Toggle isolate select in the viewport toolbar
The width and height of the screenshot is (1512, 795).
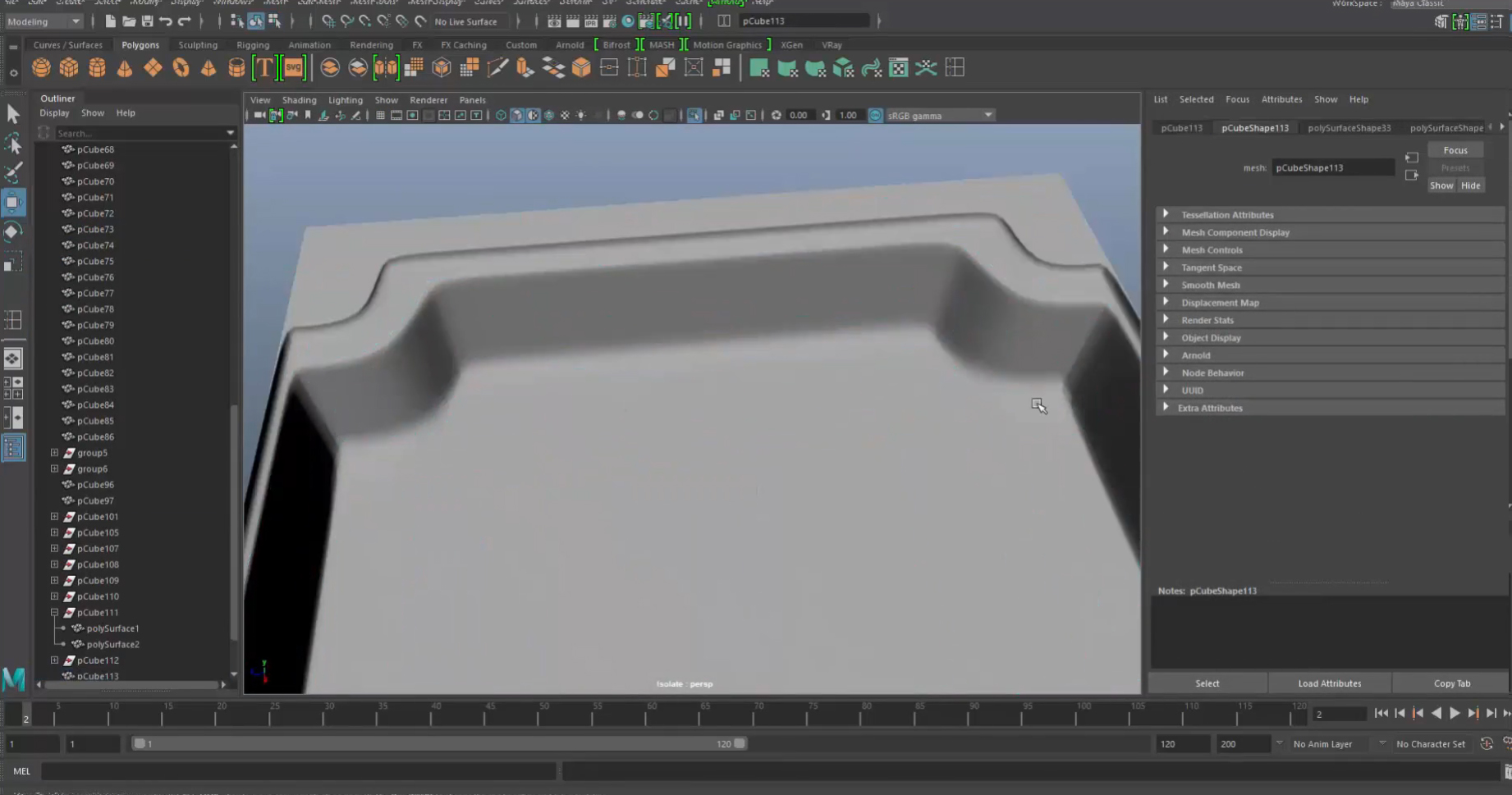[694, 116]
